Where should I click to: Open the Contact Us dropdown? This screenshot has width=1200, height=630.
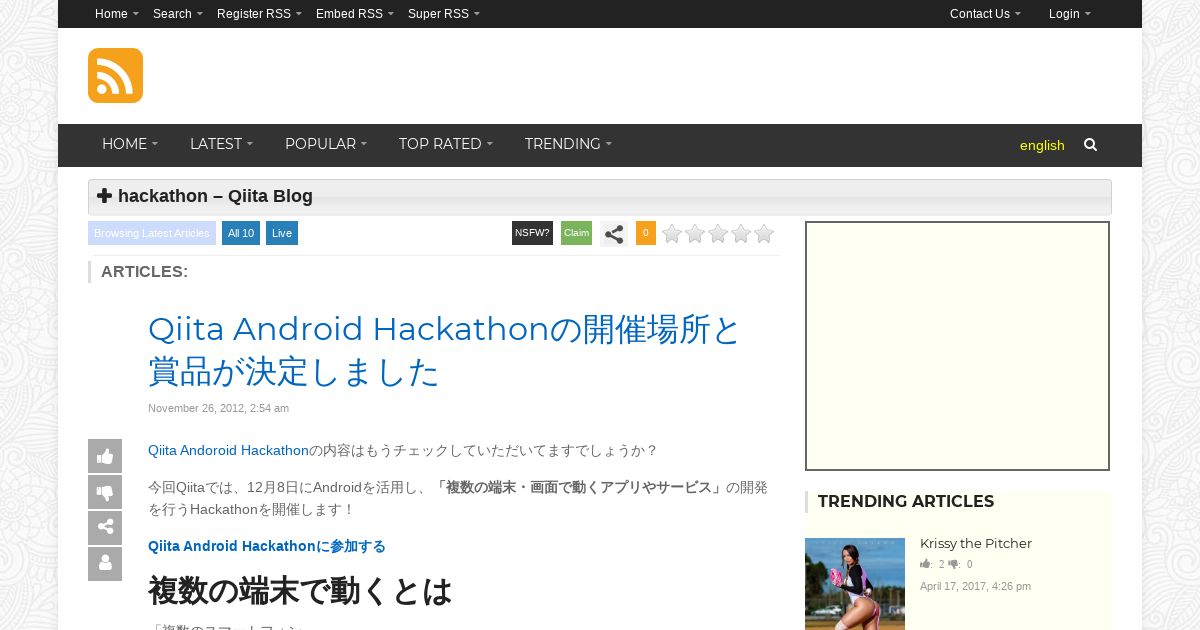point(985,14)
